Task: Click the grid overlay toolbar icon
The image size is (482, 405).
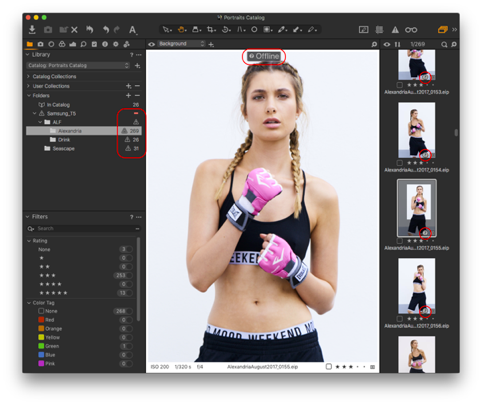Action: (379, 30)
